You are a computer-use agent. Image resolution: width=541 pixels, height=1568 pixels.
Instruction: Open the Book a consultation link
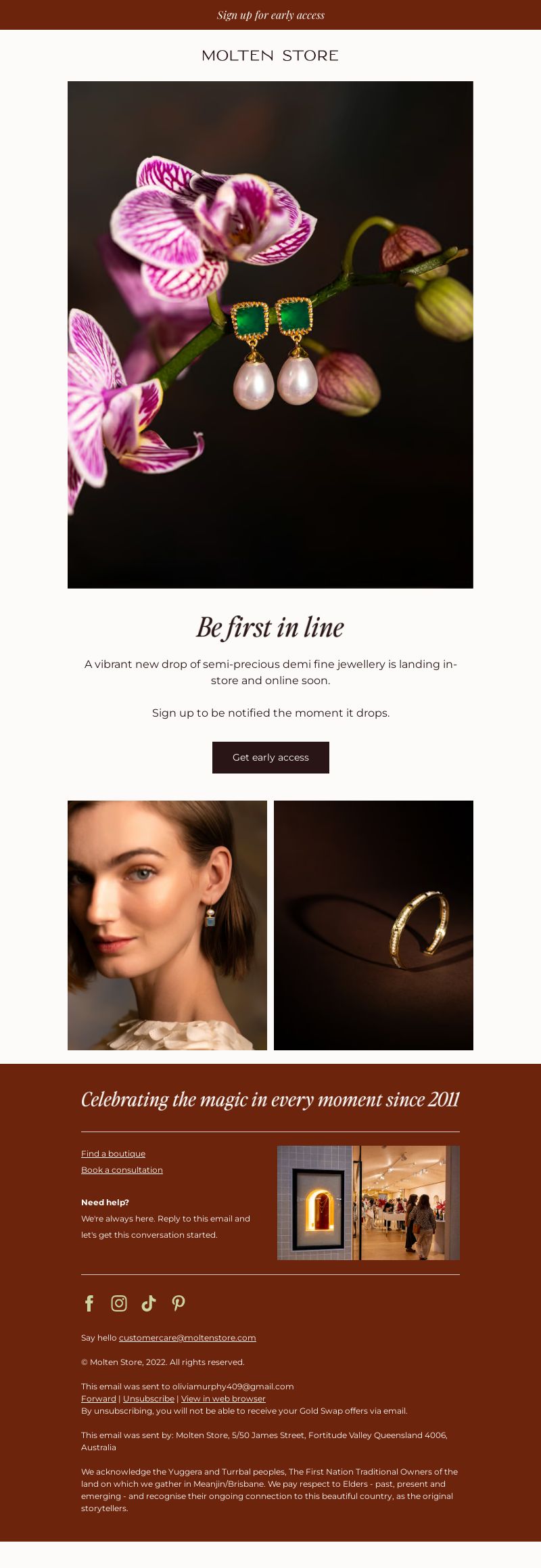[x=122, y=1169]
